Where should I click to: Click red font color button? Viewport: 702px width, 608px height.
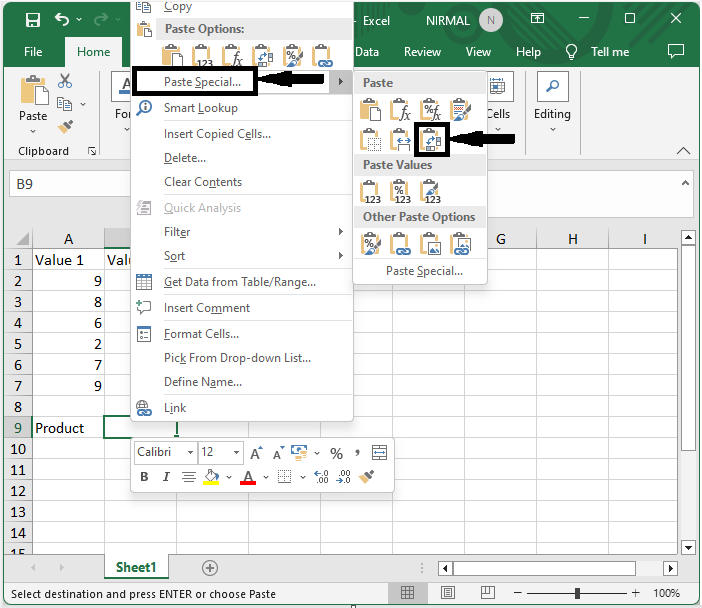coord(248,477)
